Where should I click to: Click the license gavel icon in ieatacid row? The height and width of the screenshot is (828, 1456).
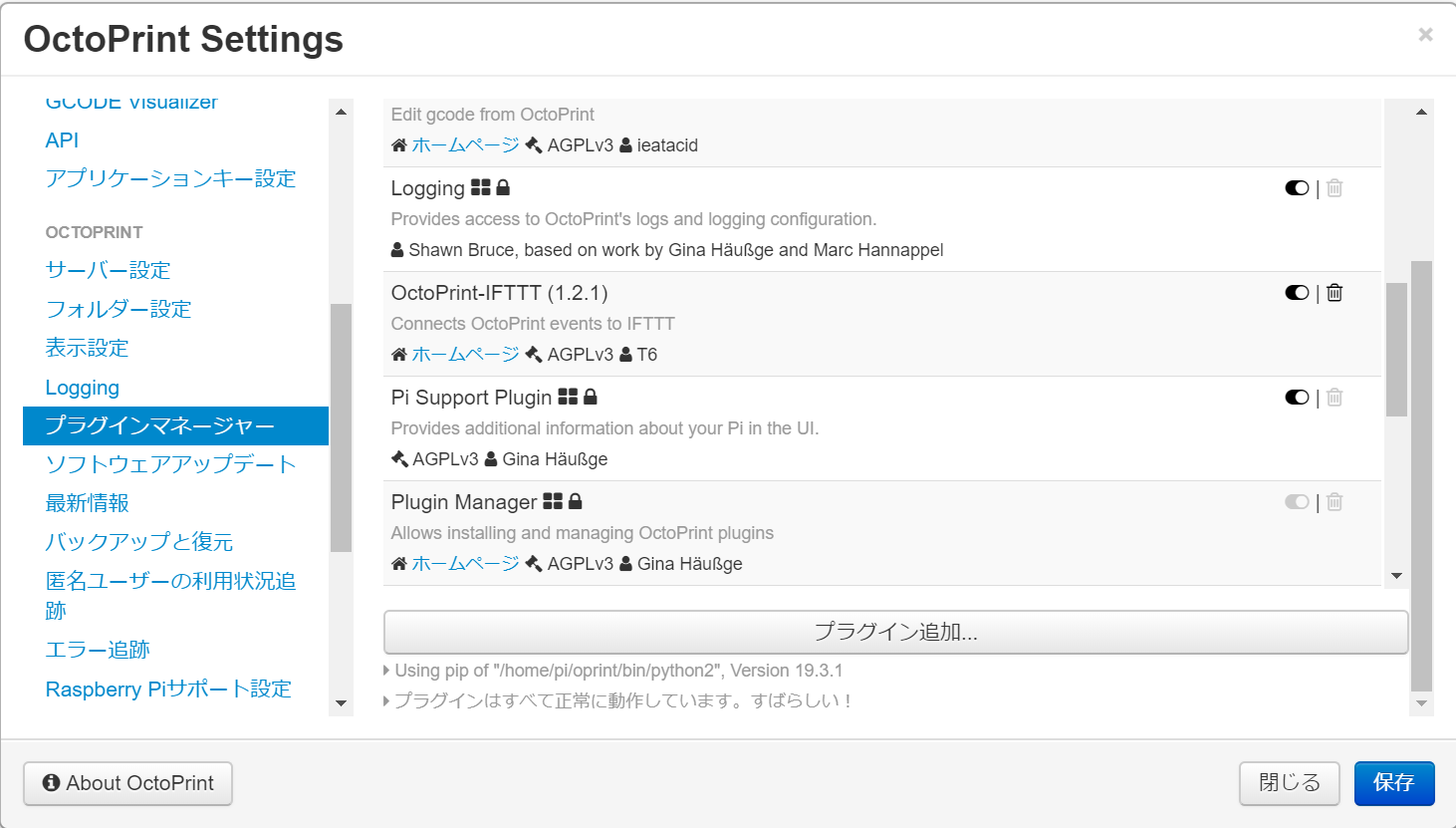point(534,145)
